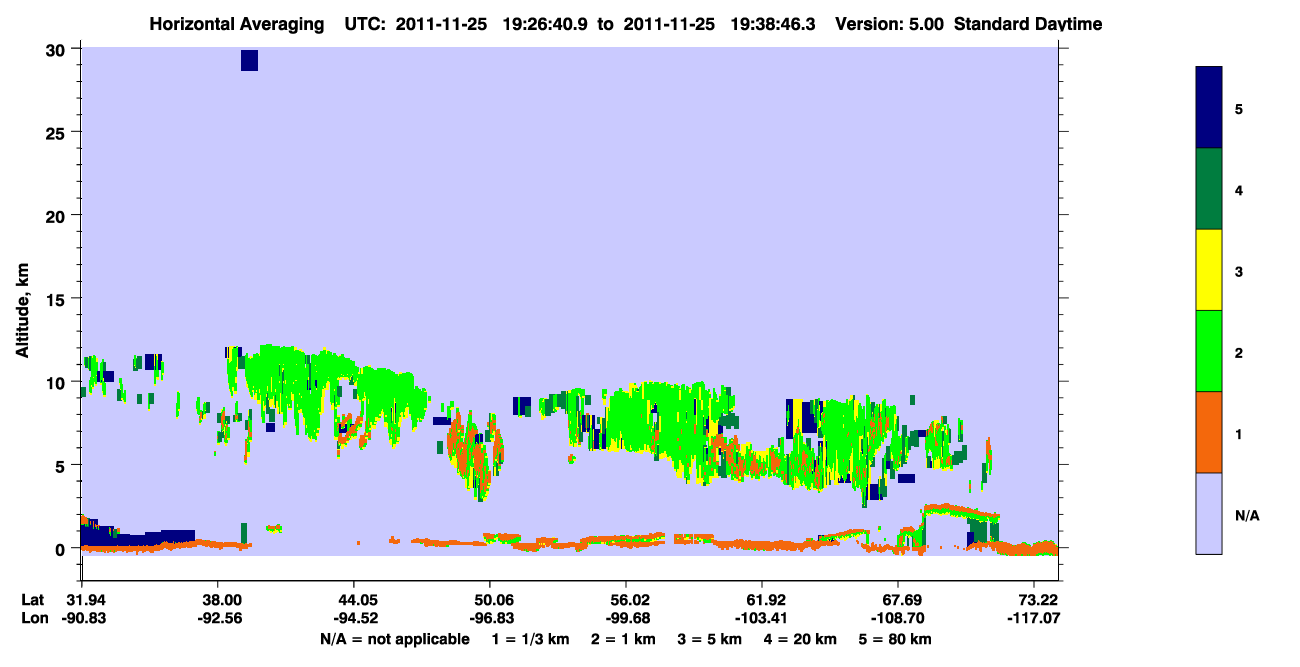
Task: Click the latitude value 50.06
Action: click(x=489, y=600)
